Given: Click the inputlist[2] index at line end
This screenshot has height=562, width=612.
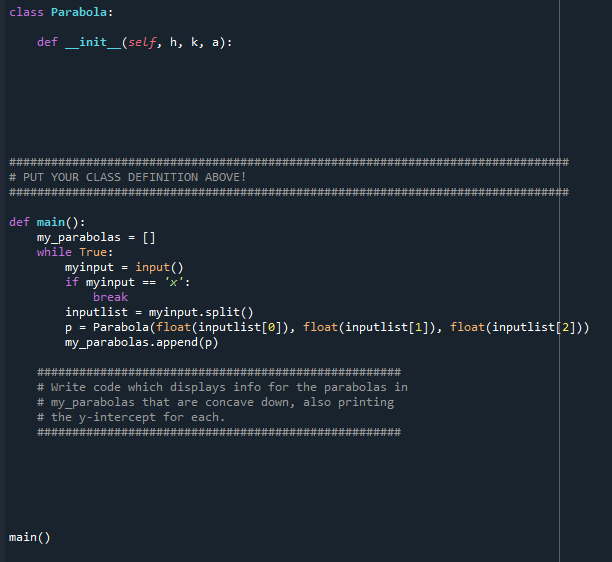Looking at the screenshot, I should 534,327.
